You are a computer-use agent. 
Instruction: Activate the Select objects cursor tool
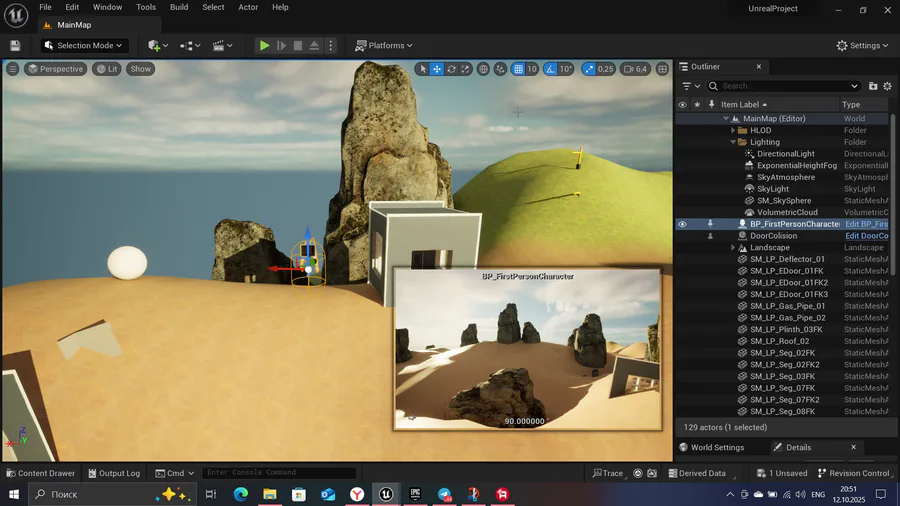[422, 69]
